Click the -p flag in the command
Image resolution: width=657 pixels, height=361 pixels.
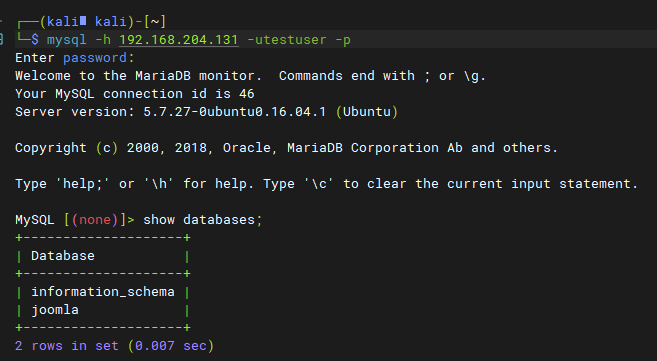tap(343, 40)
